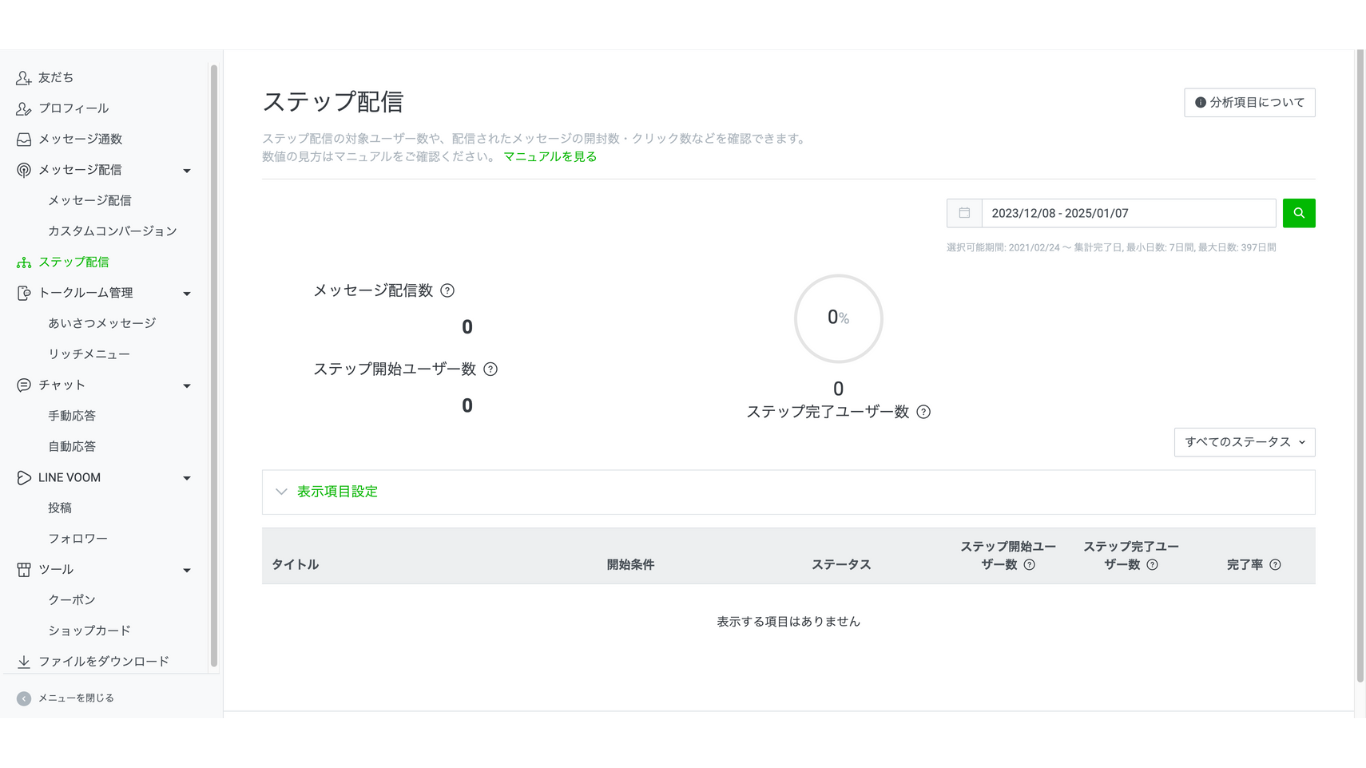
Task: Go to 自動応答 in sidebar
Action: click(72, 447)
